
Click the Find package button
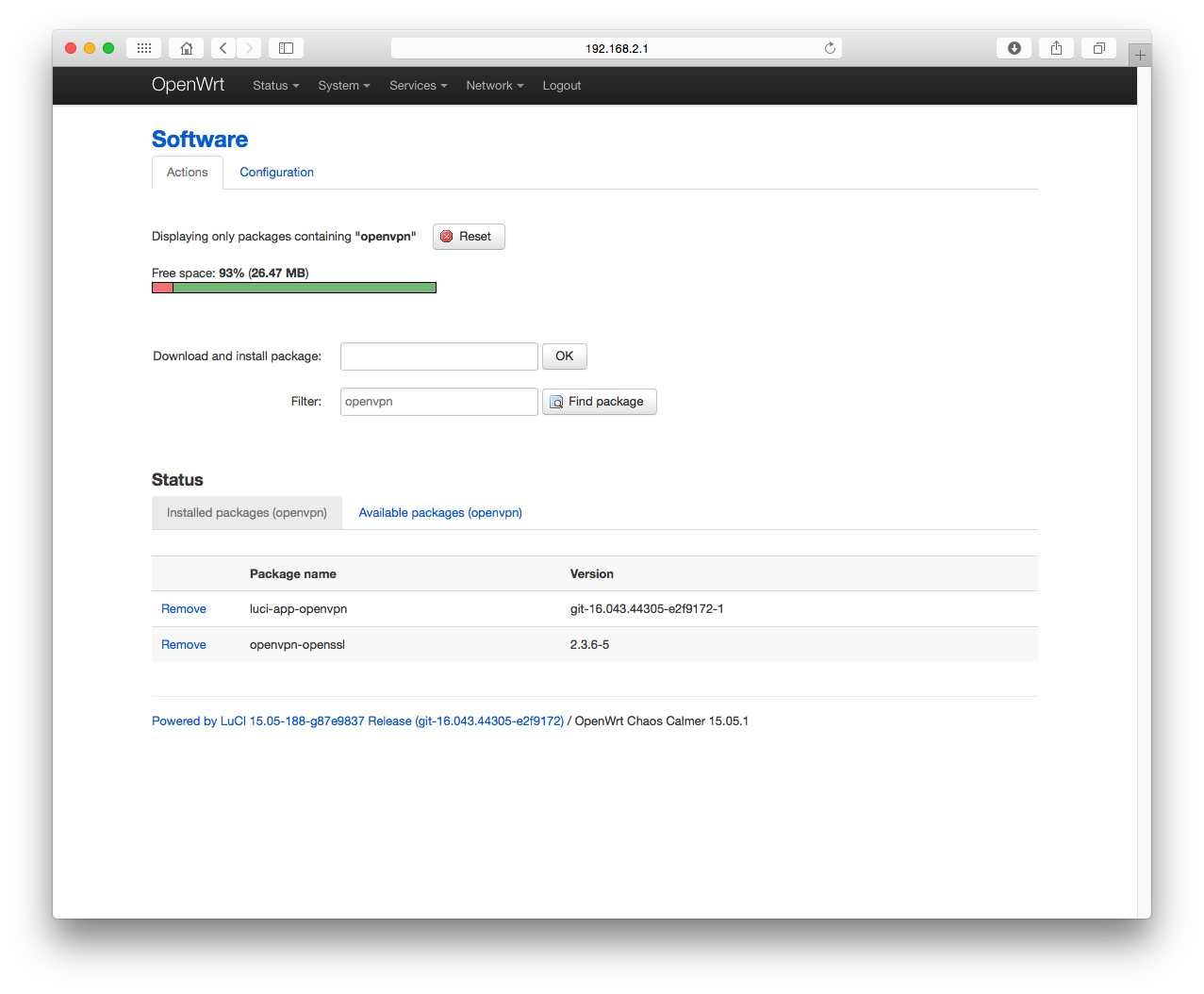pos(600,402)
